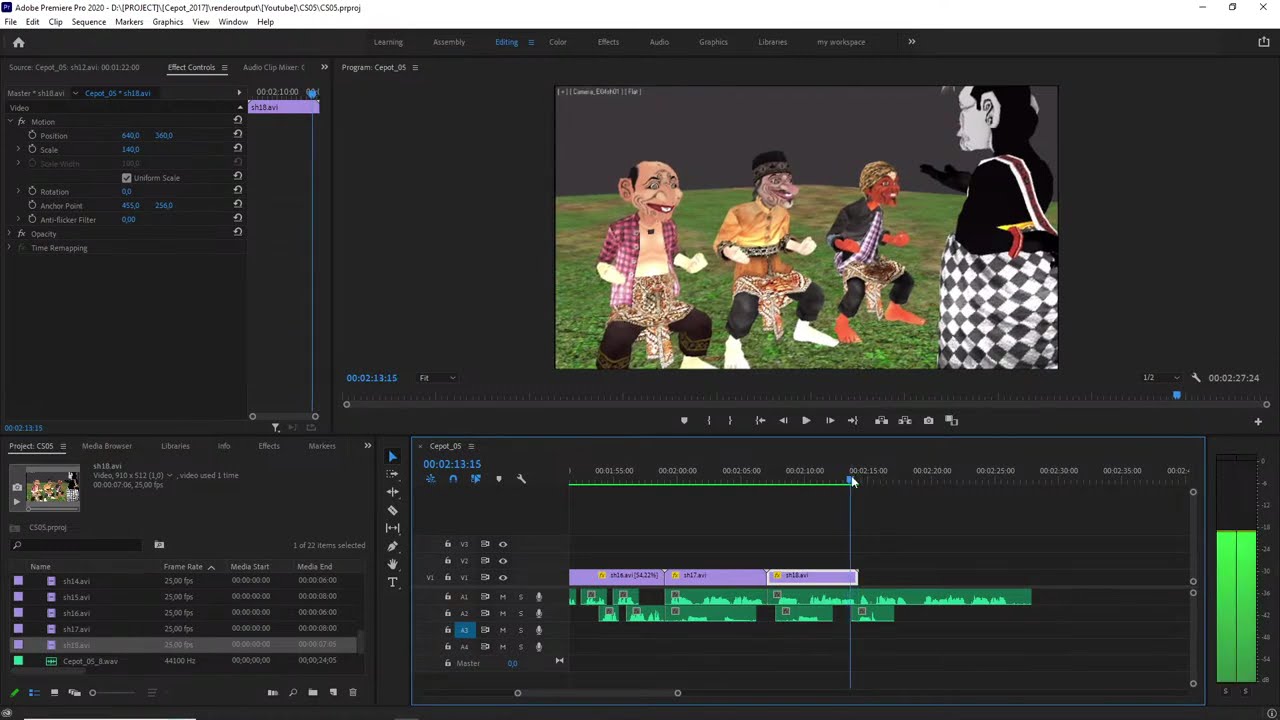Open playback resolution 1/2 dropdown
Image resolution: width=1280 pixels, height=720 pixels.
click(x=1161, y=378)
